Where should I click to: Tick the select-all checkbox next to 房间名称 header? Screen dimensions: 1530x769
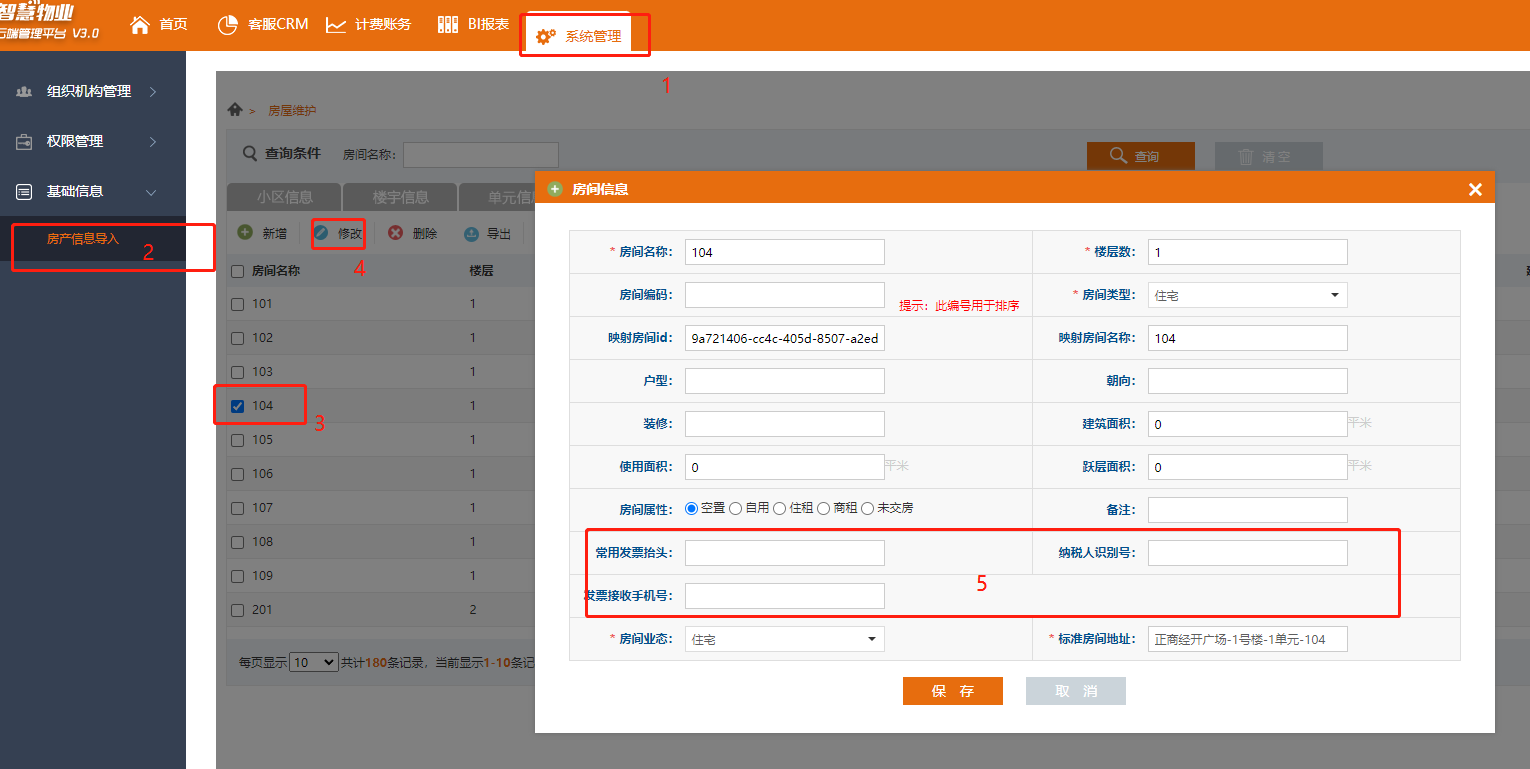pyautogui.click(x=237, y=271)
